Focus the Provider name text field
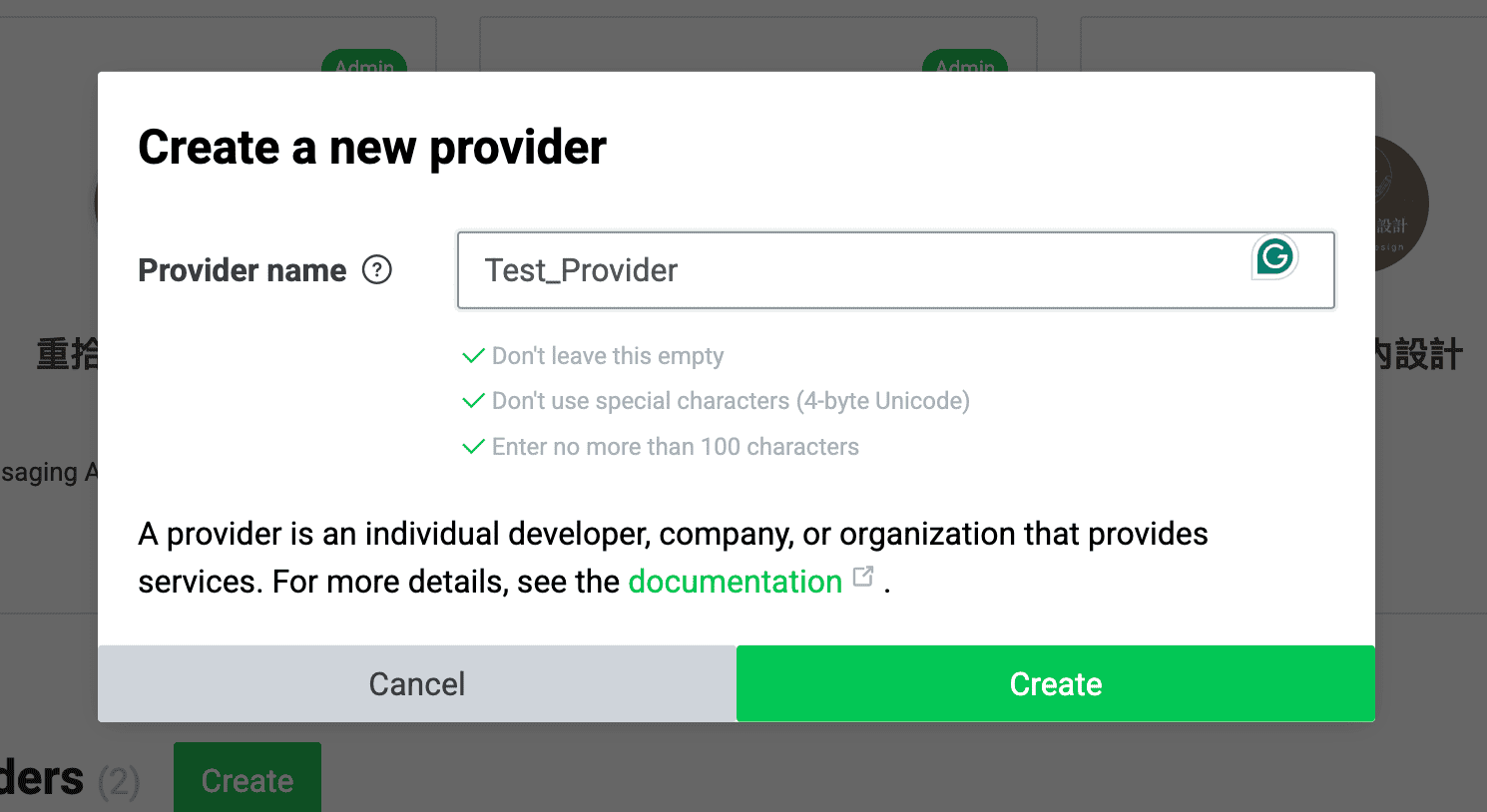Viewport: 1487px width, 812px height. tap(848, 270)
